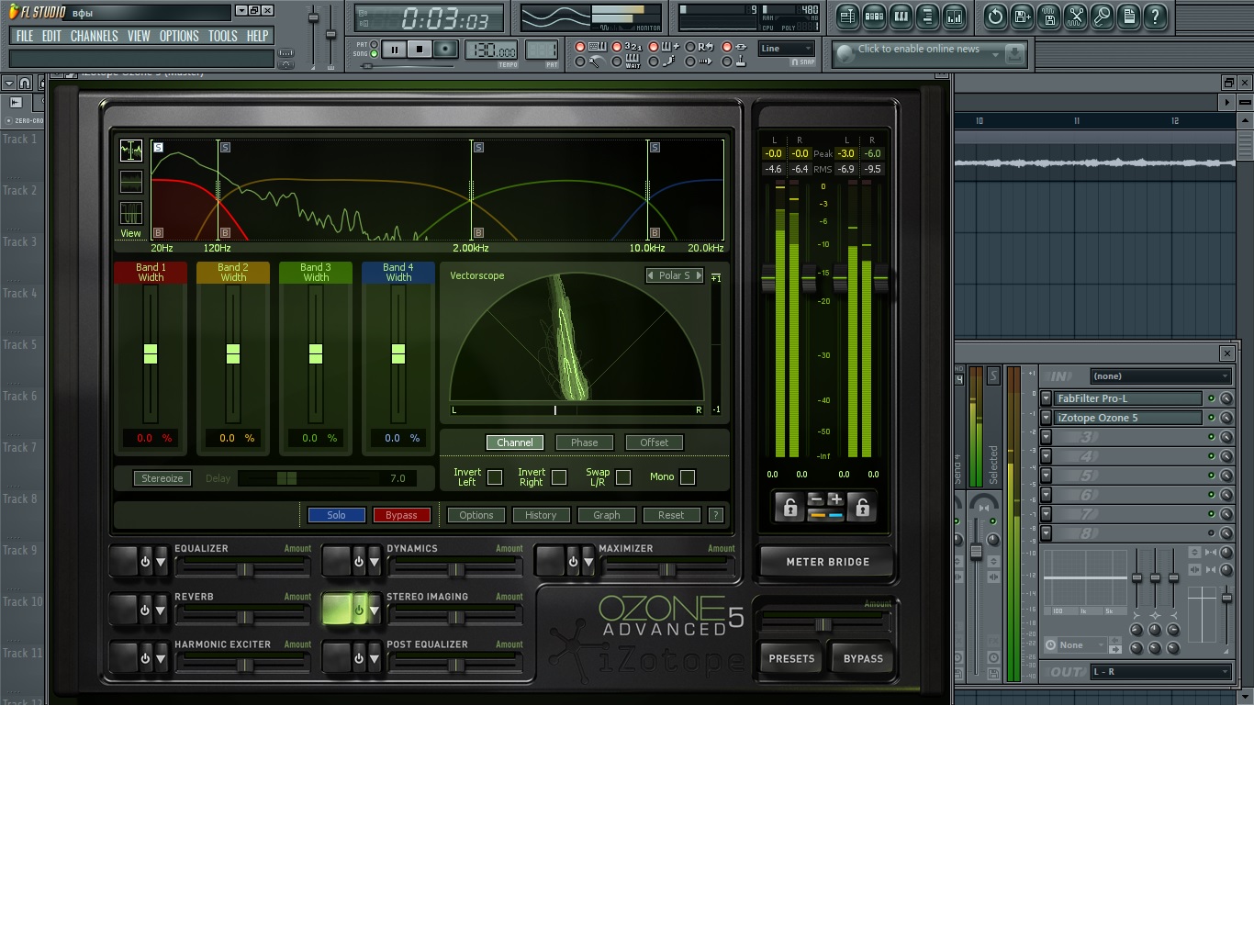
Task: Open the Post Equalizer module preset arrow
Action: [374, 658]
